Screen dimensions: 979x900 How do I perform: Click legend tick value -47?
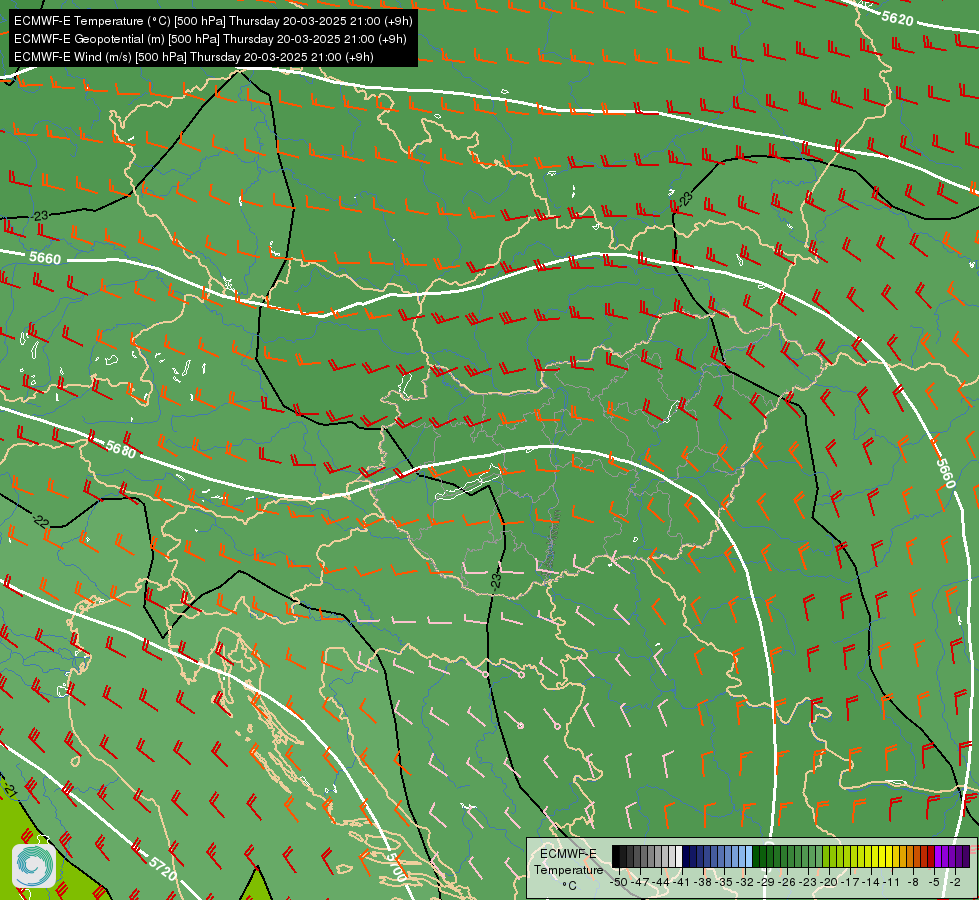click(640, 882)
